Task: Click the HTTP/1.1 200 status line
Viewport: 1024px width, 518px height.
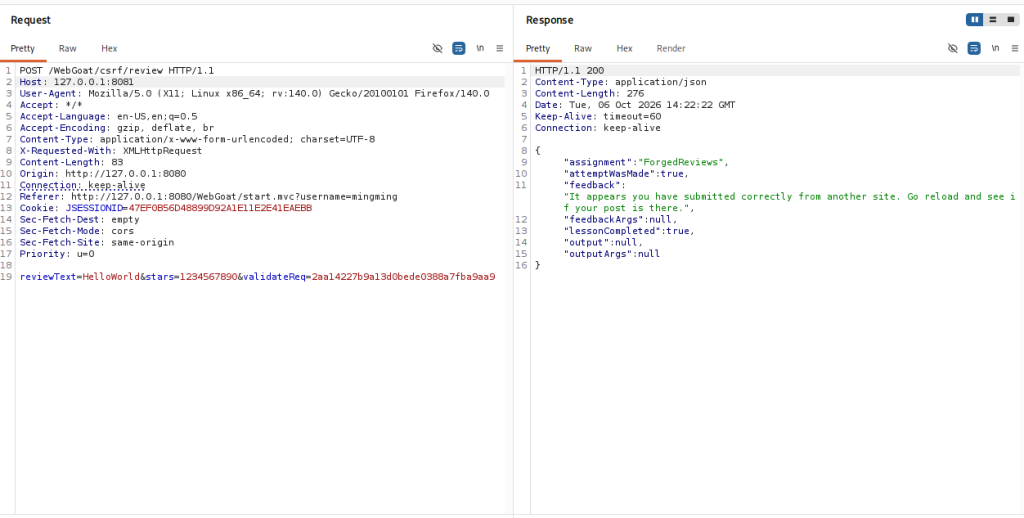Action: point(569,71)
